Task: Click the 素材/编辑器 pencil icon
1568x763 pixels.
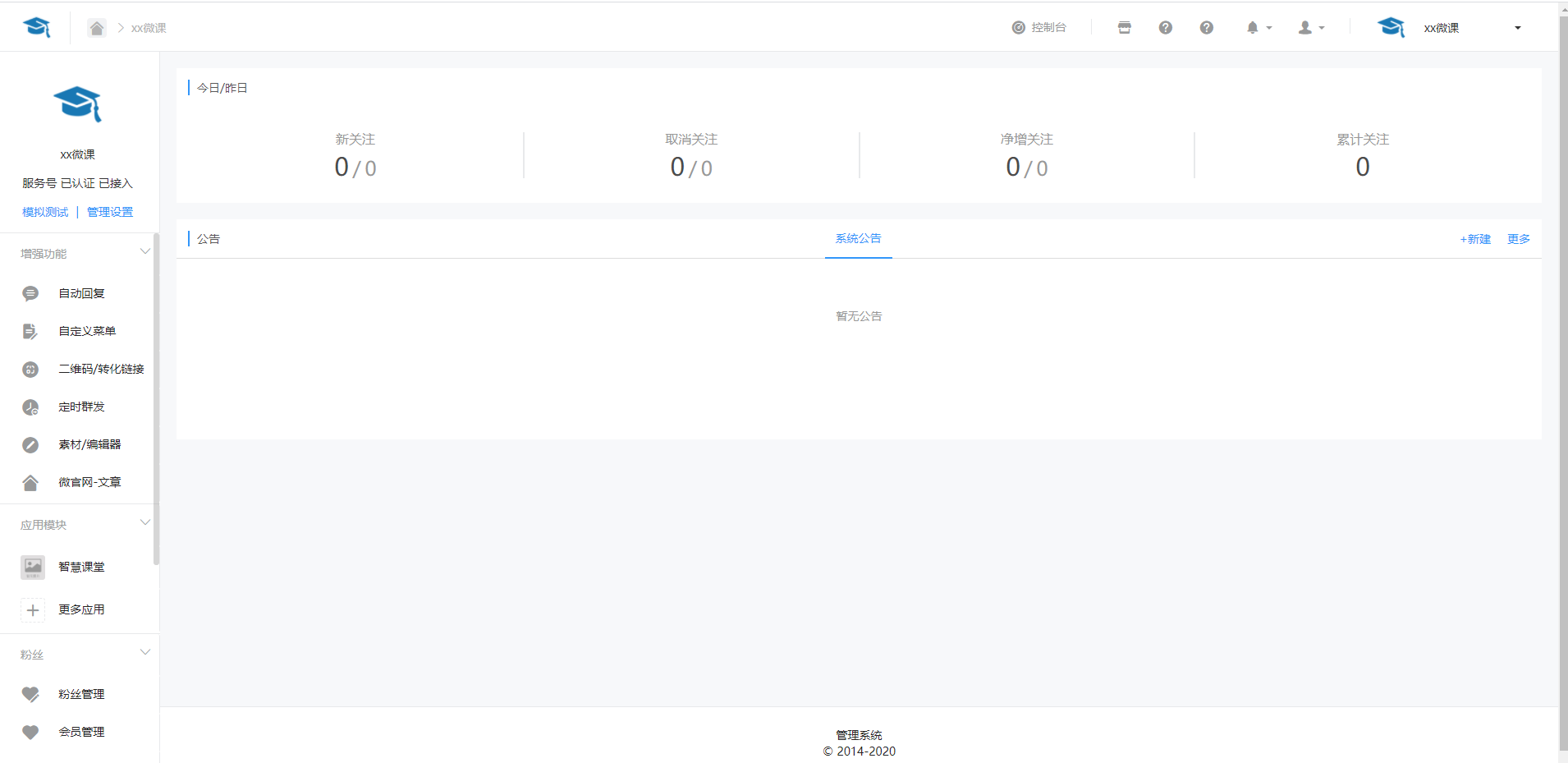Action: [x=30, y=445]
